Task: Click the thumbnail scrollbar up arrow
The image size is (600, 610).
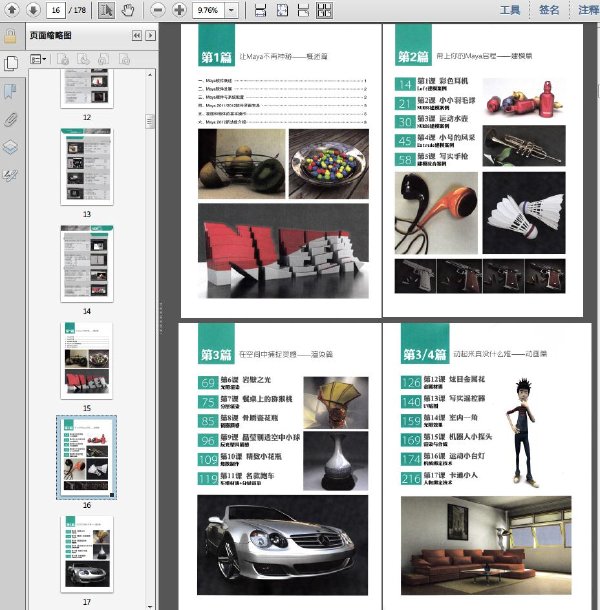Action: (x=150, y=74)
